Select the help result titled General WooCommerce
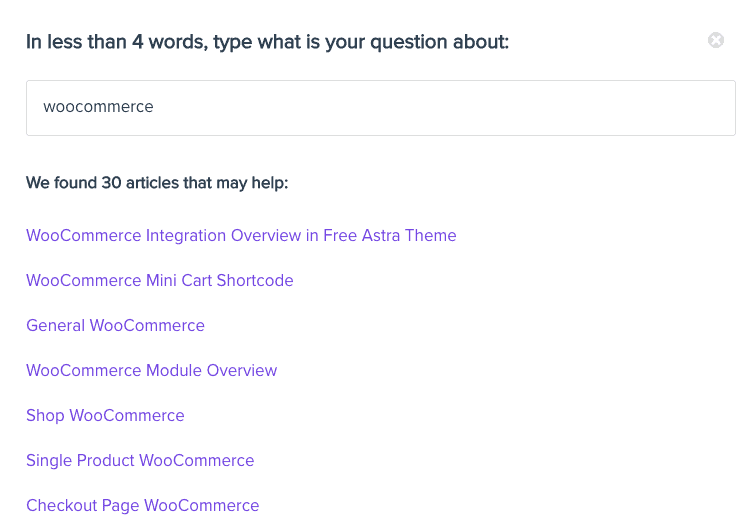This screenshot has height=517, width=752. (115, 326)
